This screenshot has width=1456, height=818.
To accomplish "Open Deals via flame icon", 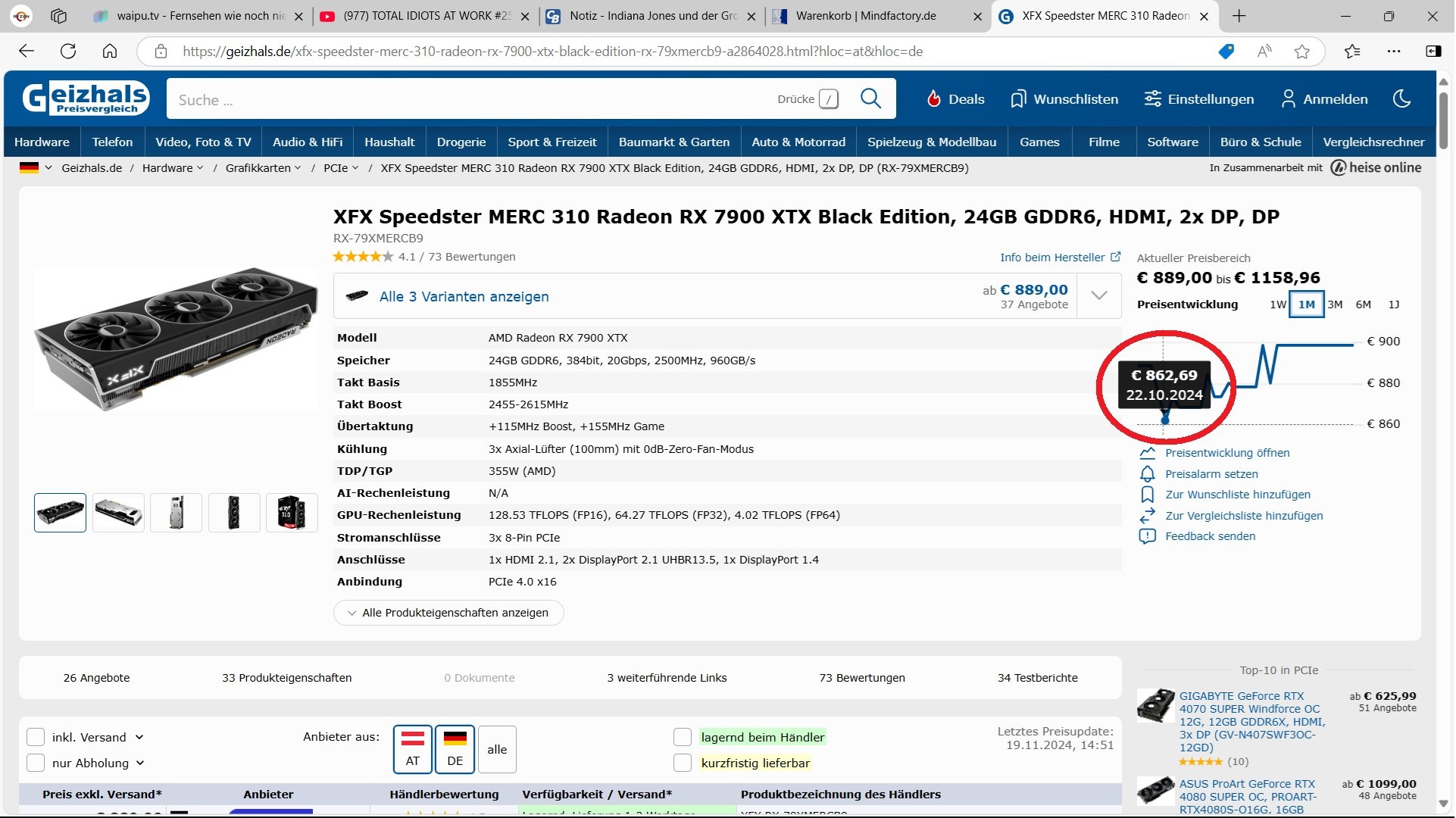I will click(x=934, y=99).
